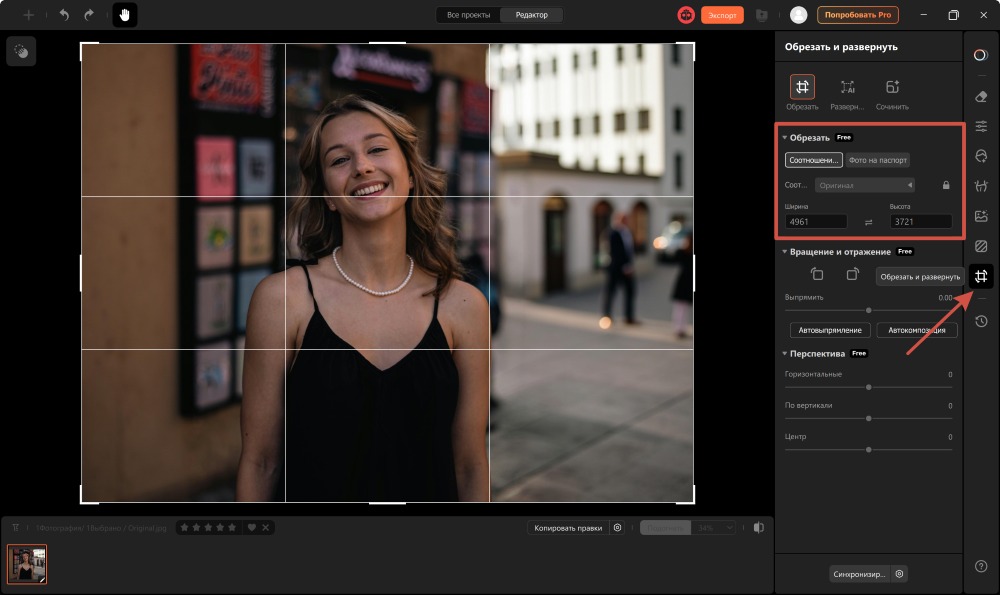Click the Горизонтальные perspective slider handle
The height and width of the screenshot is (595, 1000).
868,387
